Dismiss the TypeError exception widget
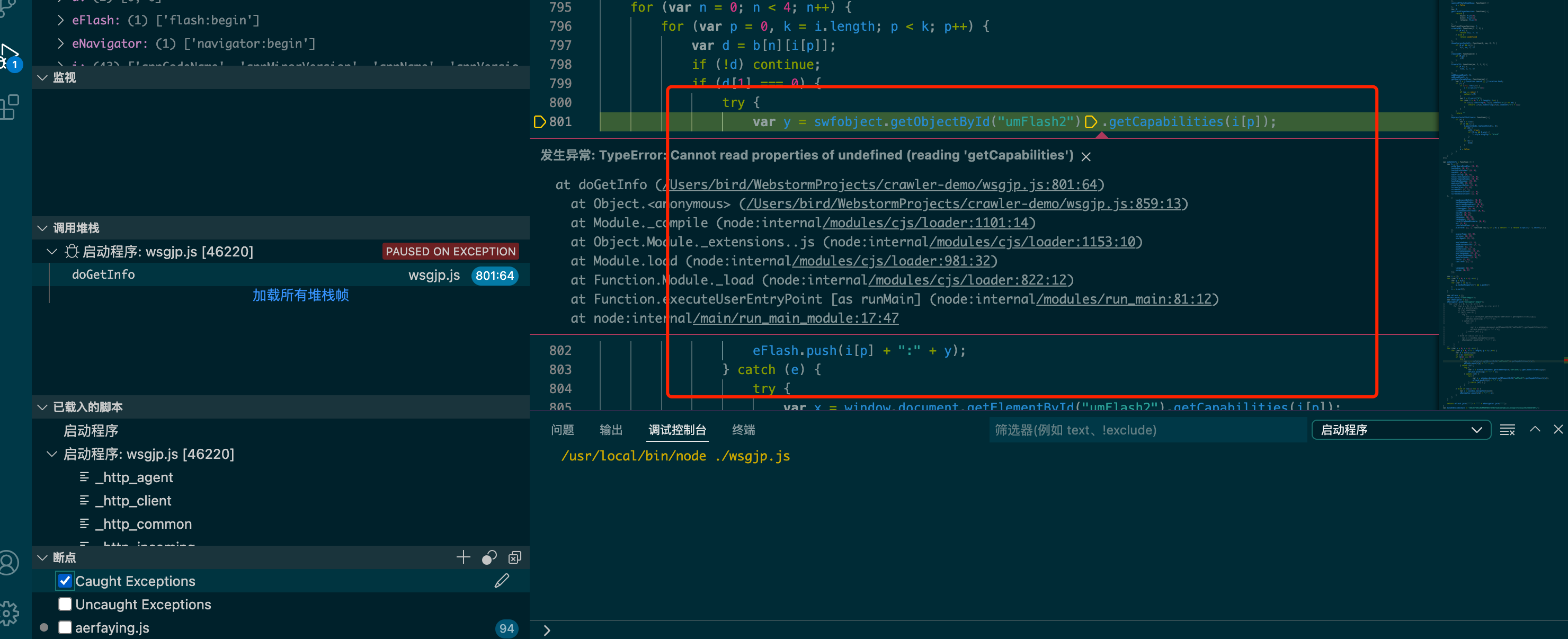1568x639 pixels. [x=1086, y=156]
